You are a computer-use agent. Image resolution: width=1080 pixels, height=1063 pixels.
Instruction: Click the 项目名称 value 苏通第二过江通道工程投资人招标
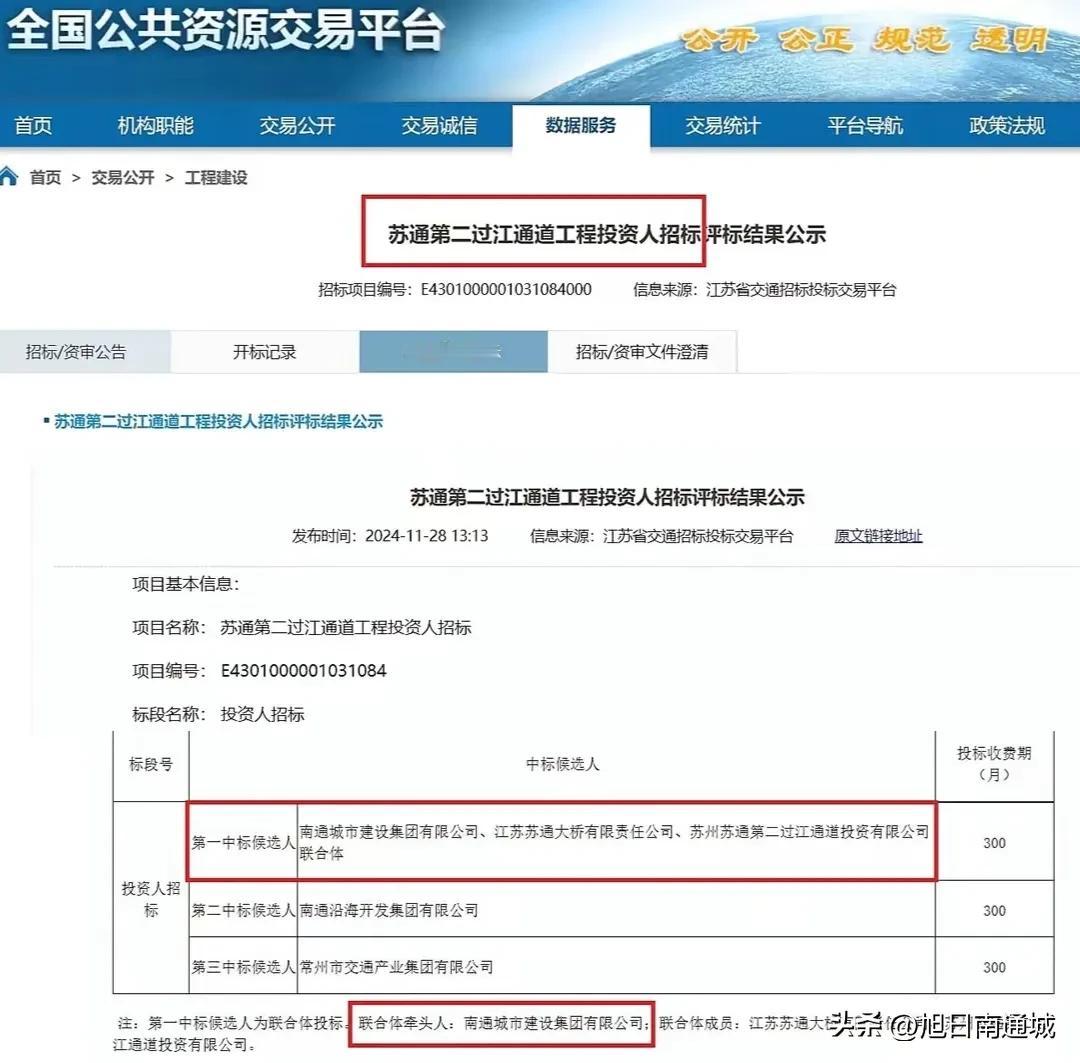[346, 628]
